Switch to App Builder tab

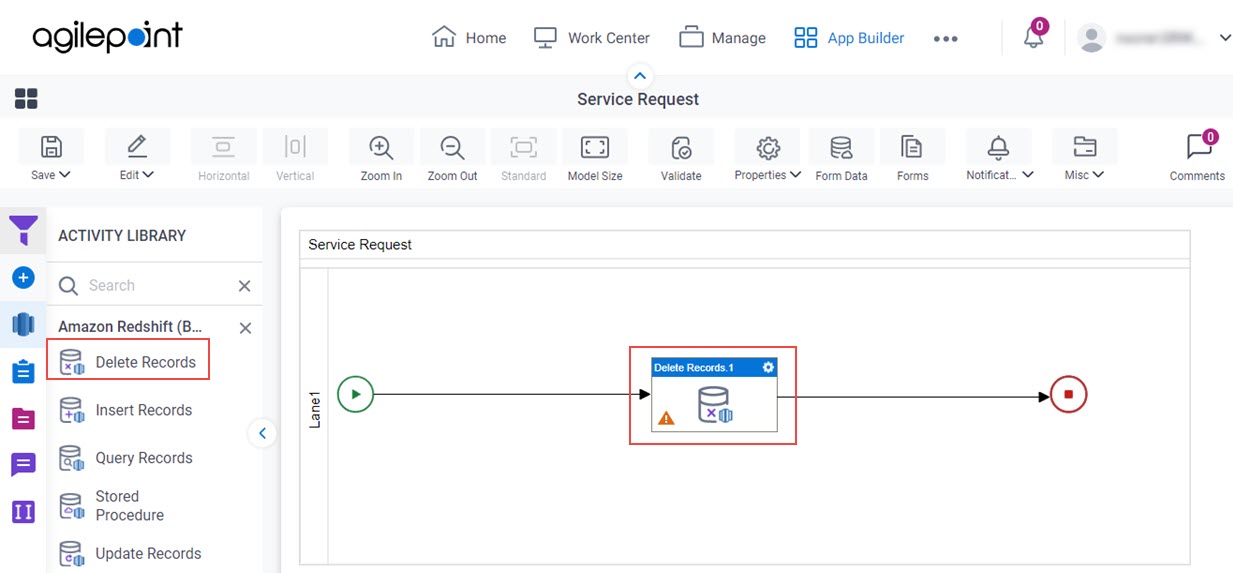849,38
